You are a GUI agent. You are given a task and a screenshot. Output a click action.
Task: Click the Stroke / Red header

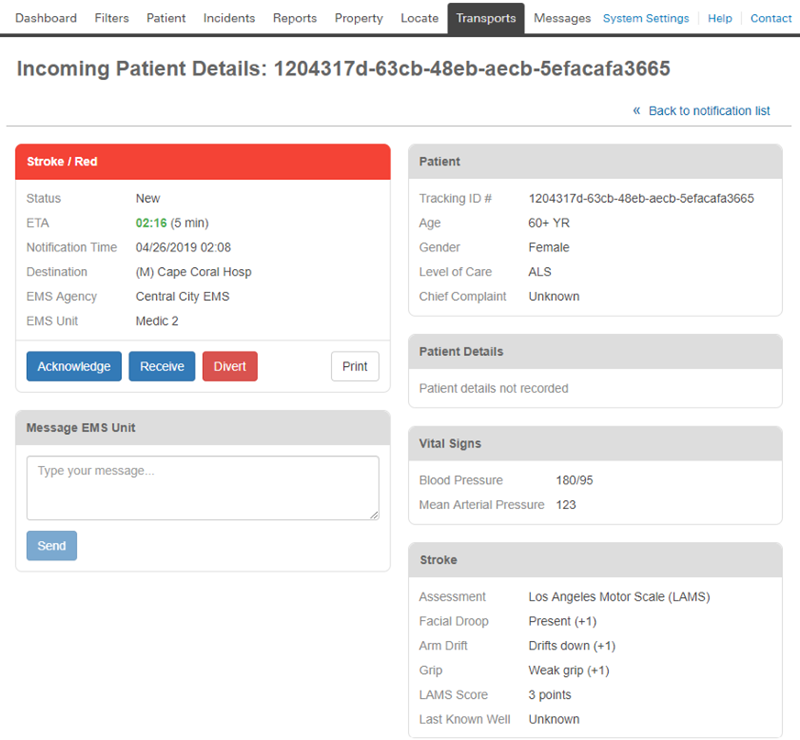203,162
